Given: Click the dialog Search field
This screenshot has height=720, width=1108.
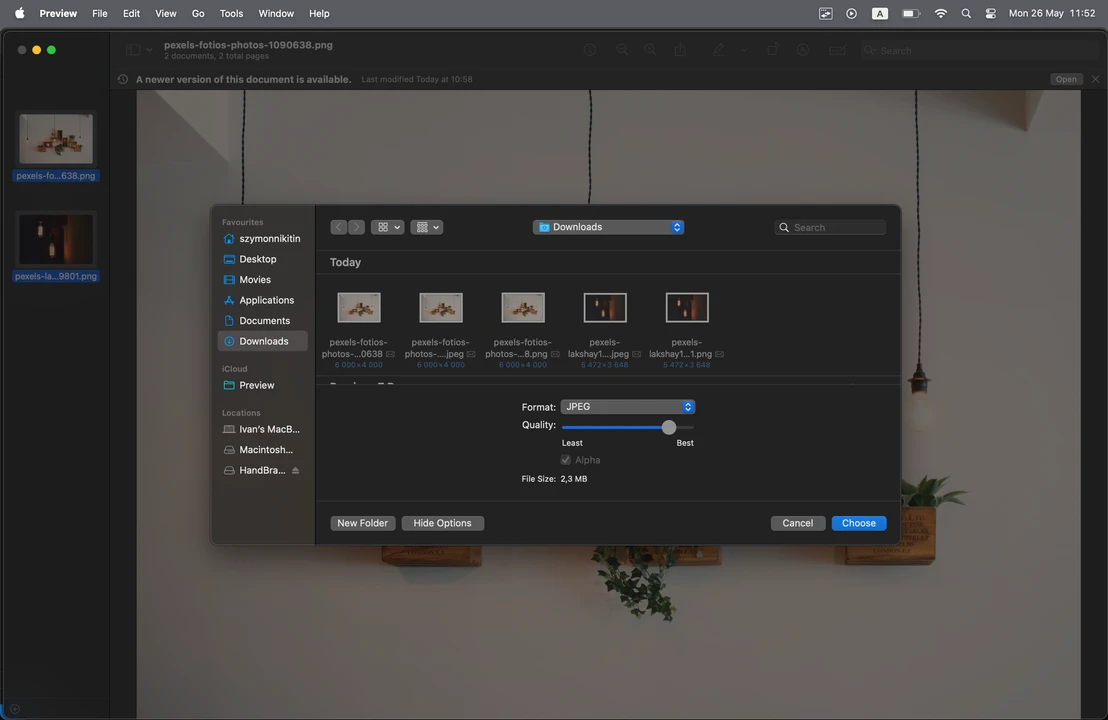Looking at the screenshot, I should pyautogui.click(x=830, y=227).
